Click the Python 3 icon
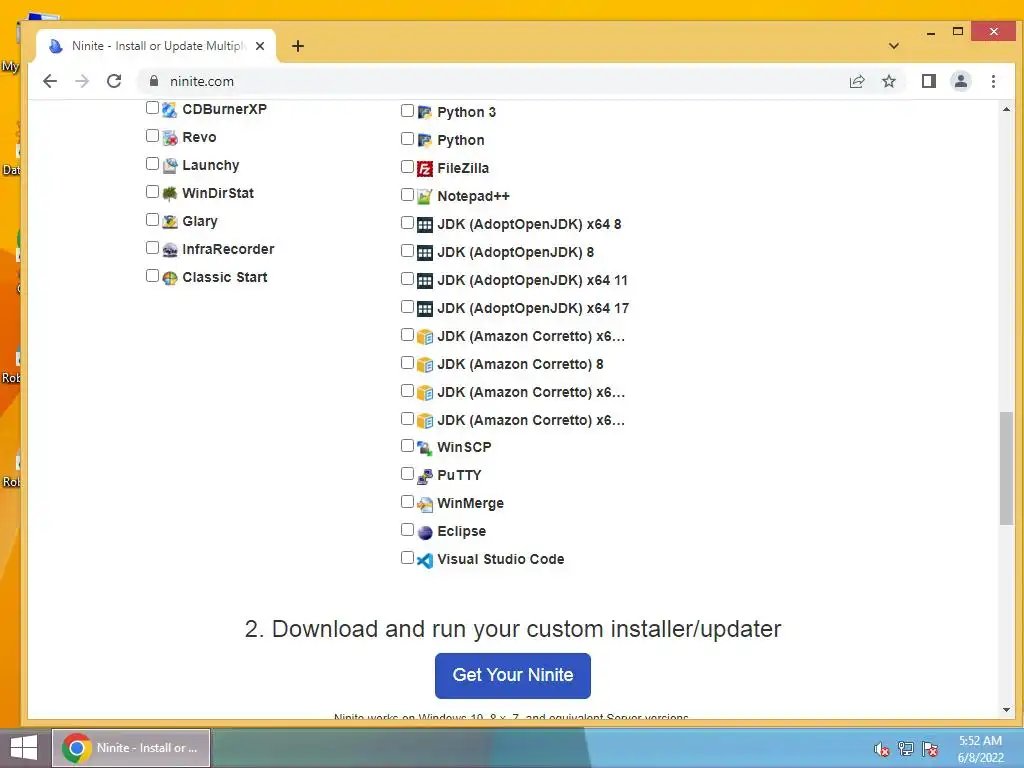 [x=424, y=112]
